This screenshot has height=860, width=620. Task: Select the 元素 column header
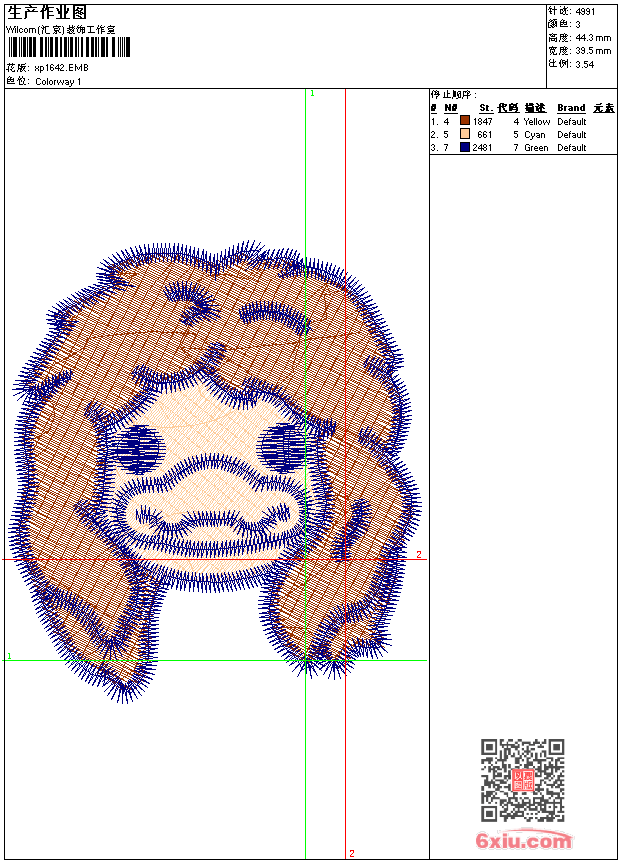pos(604,108)
